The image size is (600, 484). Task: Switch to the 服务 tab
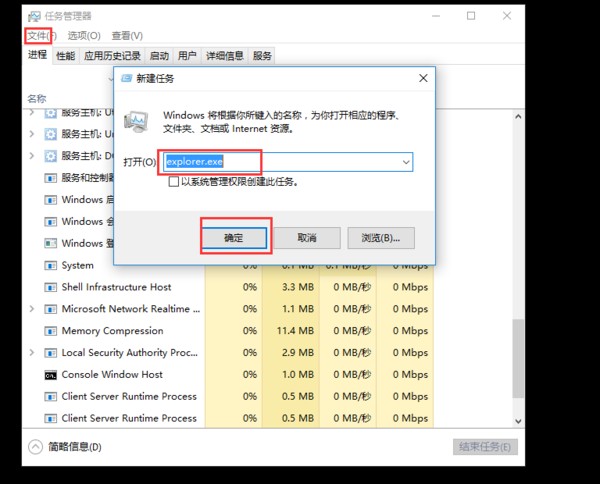point(262,56)
